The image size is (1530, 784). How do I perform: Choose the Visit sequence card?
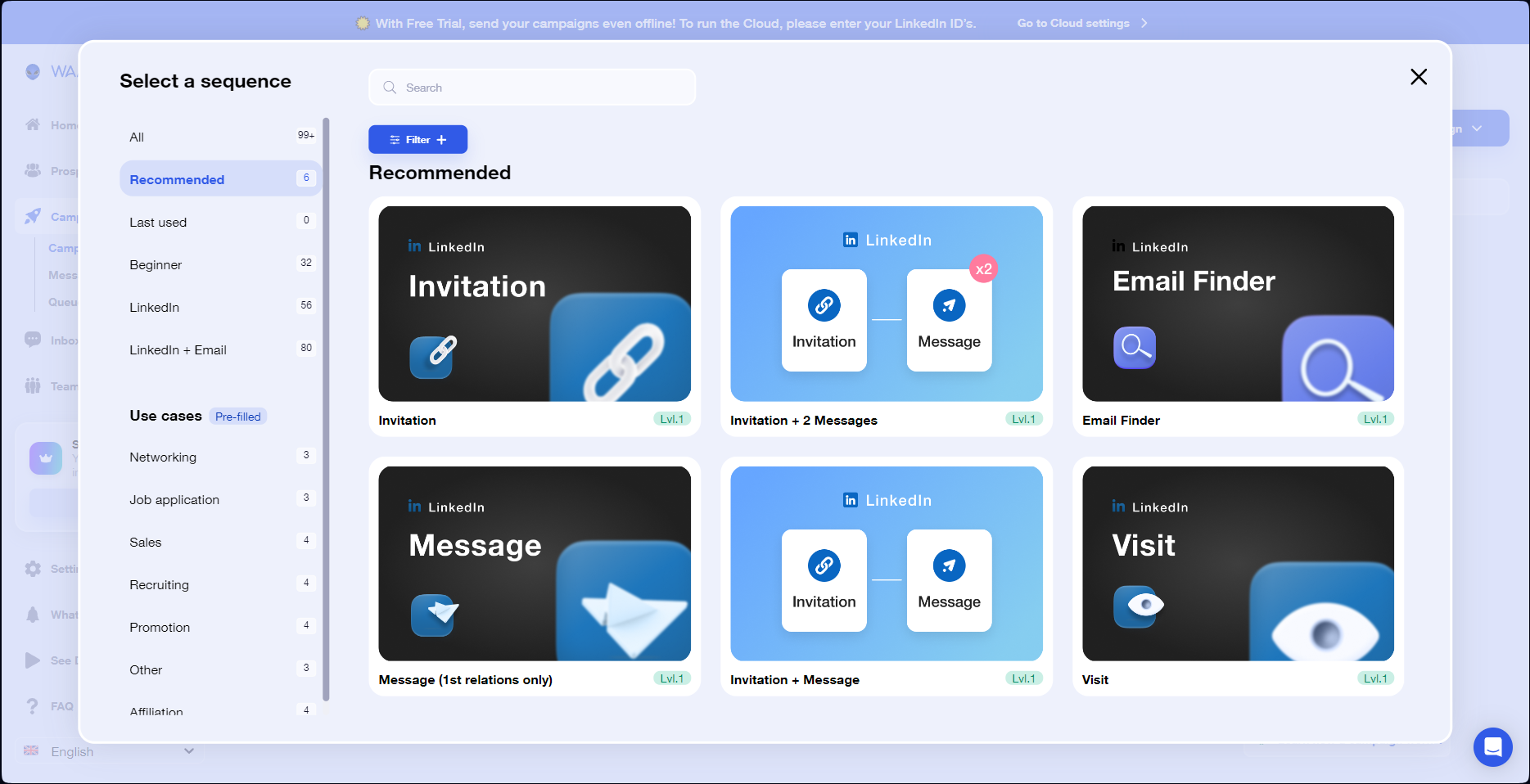click(x=1238, y=576)
